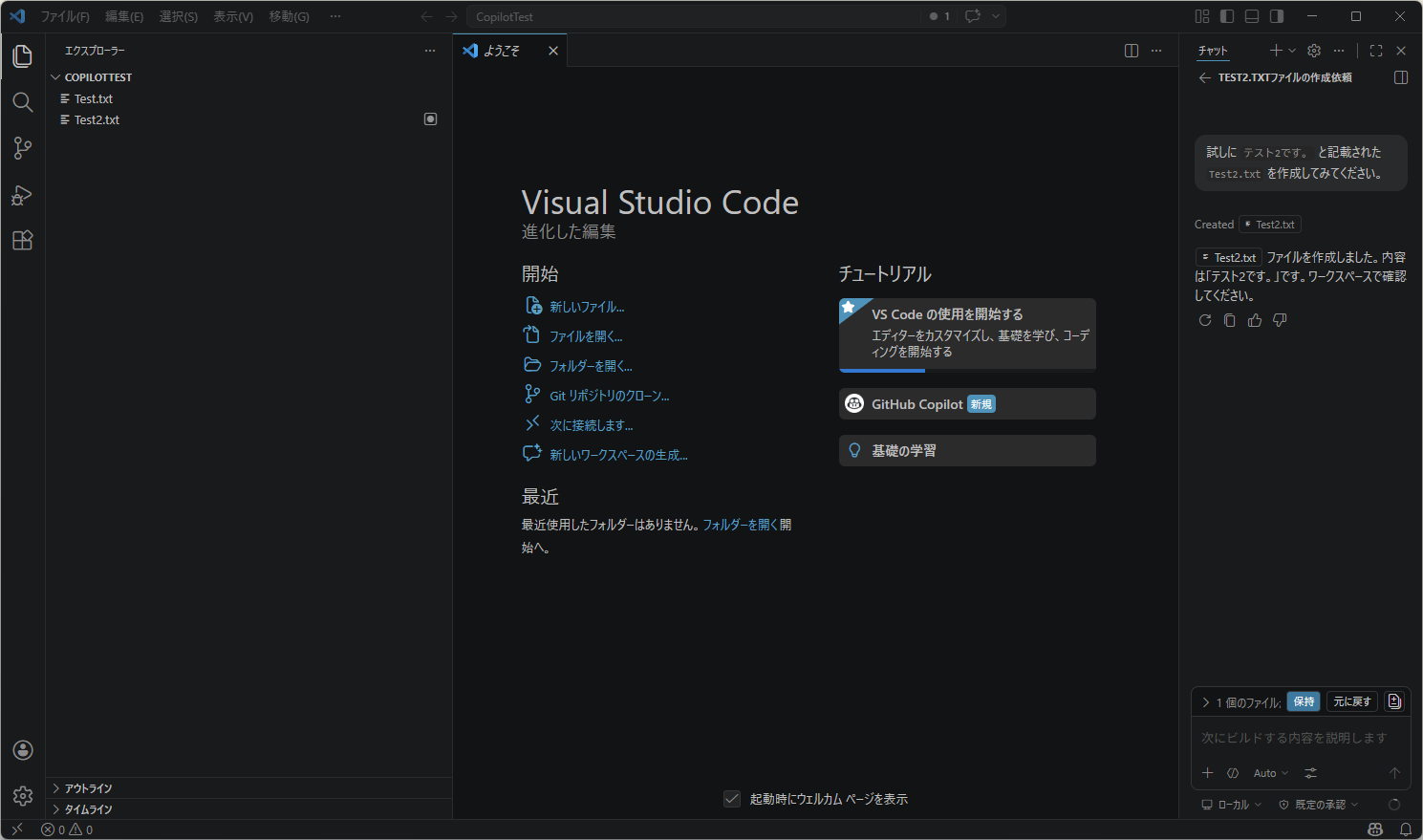1423x840 pixels.
Task: Open the ファイル(F) menu
Action: pos(65,16)
